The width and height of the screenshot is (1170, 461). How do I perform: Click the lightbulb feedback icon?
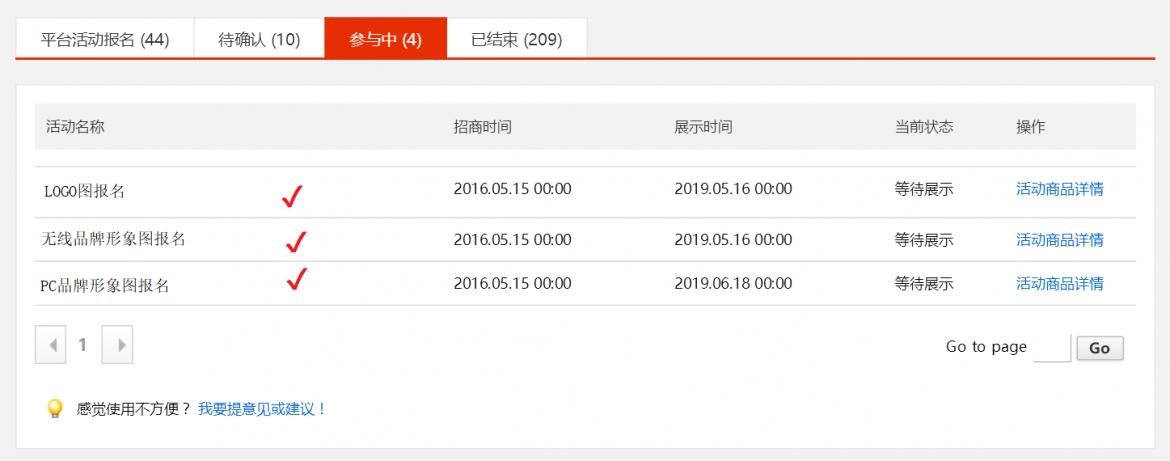(x=55, y=409)
